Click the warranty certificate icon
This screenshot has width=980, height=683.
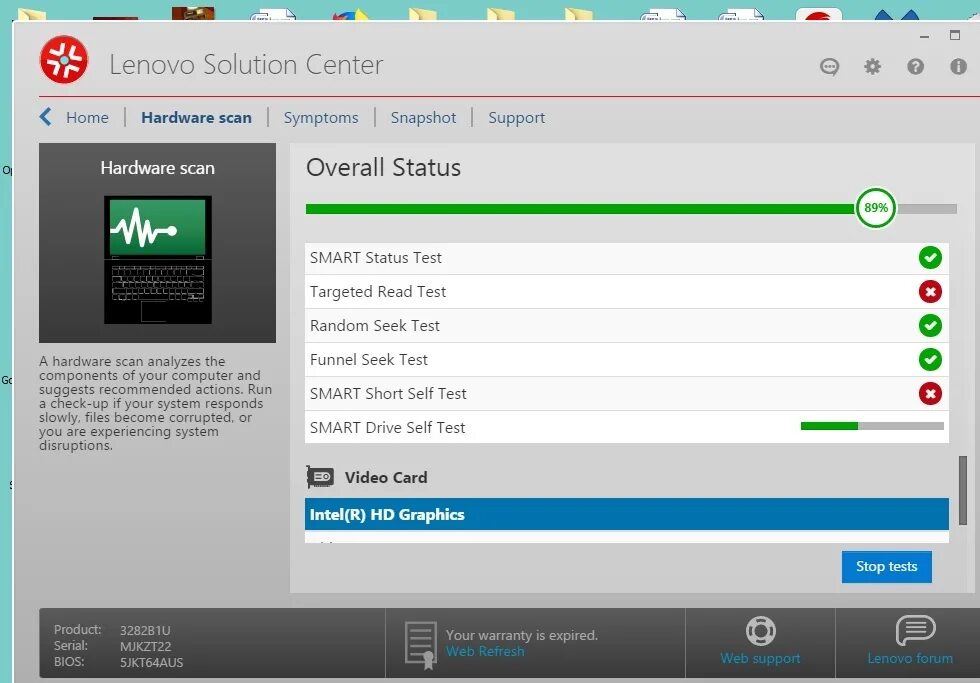click(421, 644)
